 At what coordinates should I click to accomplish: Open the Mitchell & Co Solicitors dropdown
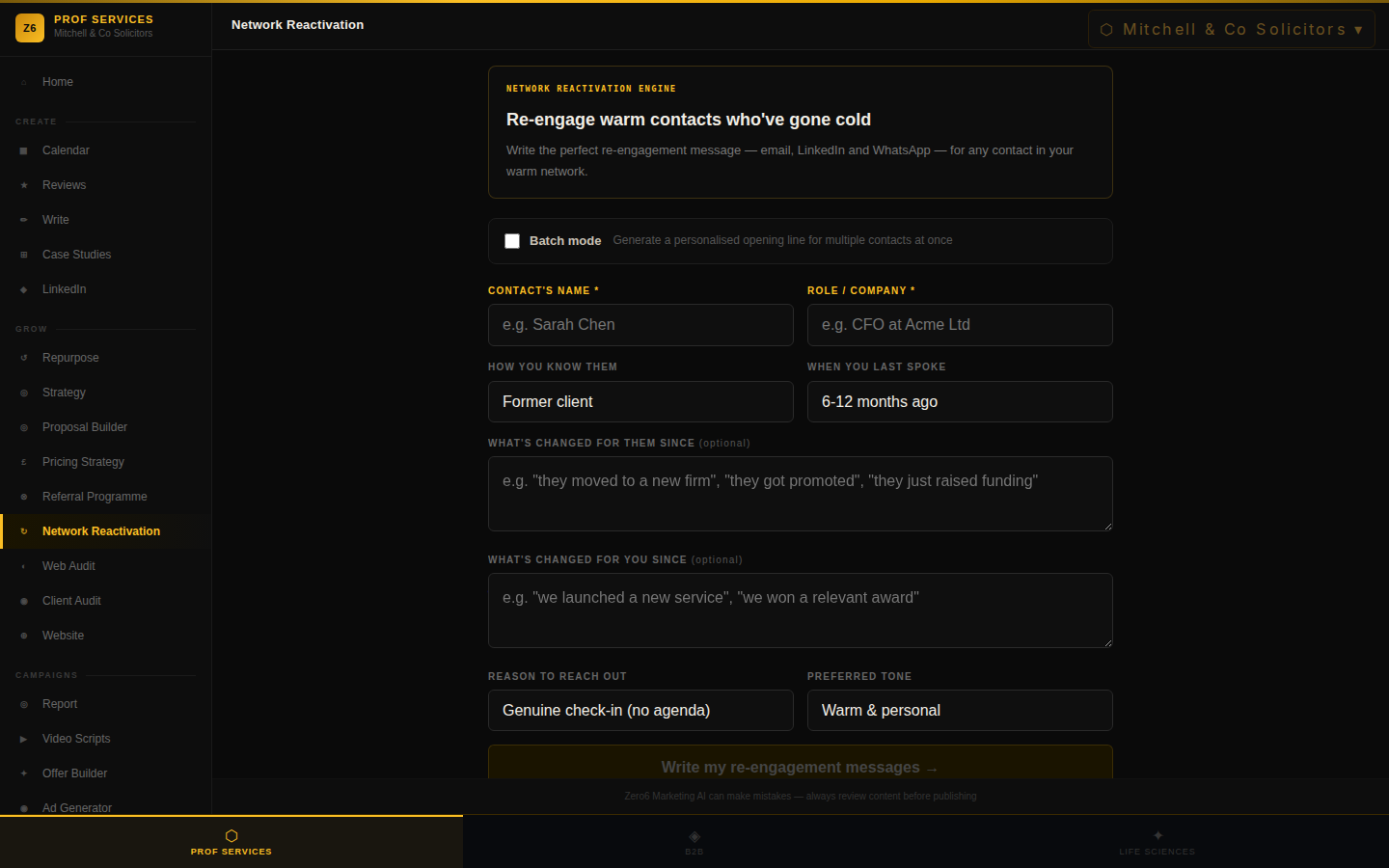(x=1232, y=29)
